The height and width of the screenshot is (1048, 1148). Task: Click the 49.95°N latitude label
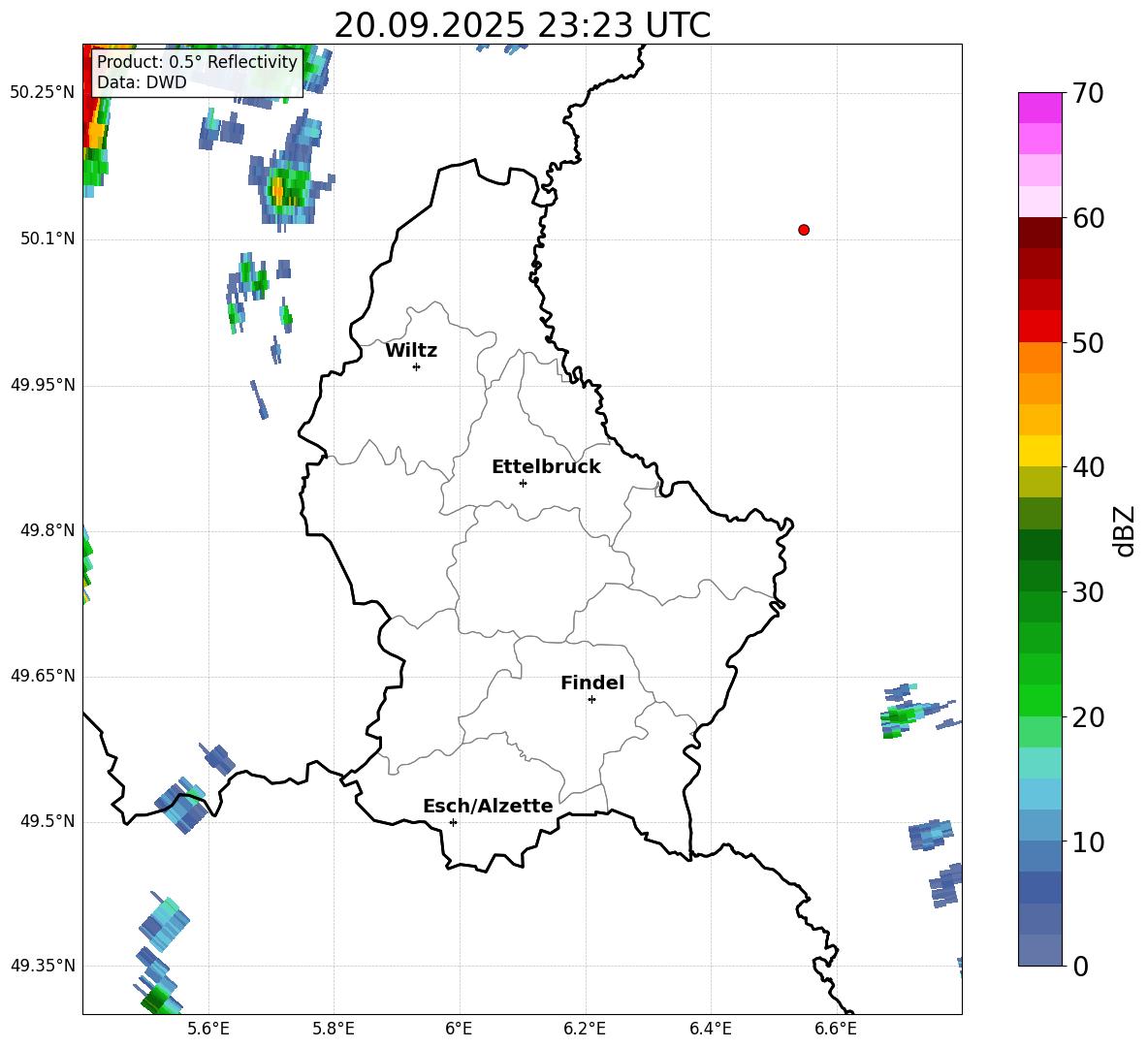[43, 385]
